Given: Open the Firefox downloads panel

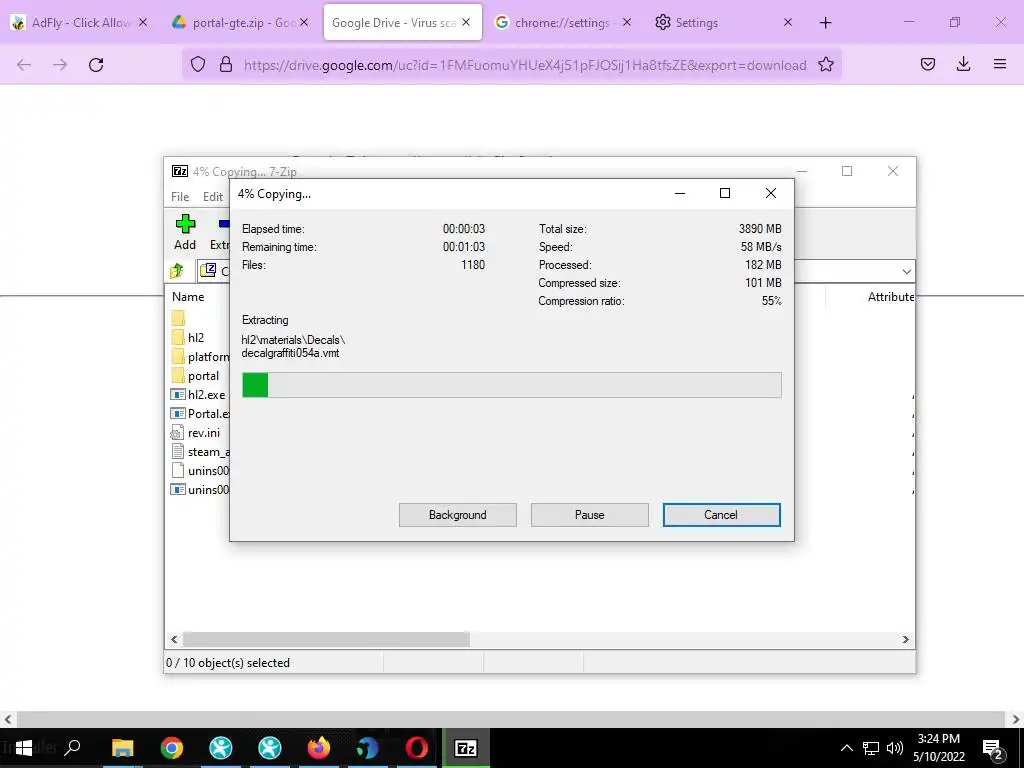Looking at the screenshot, I should pyautogui.click(x=963, y=64).
